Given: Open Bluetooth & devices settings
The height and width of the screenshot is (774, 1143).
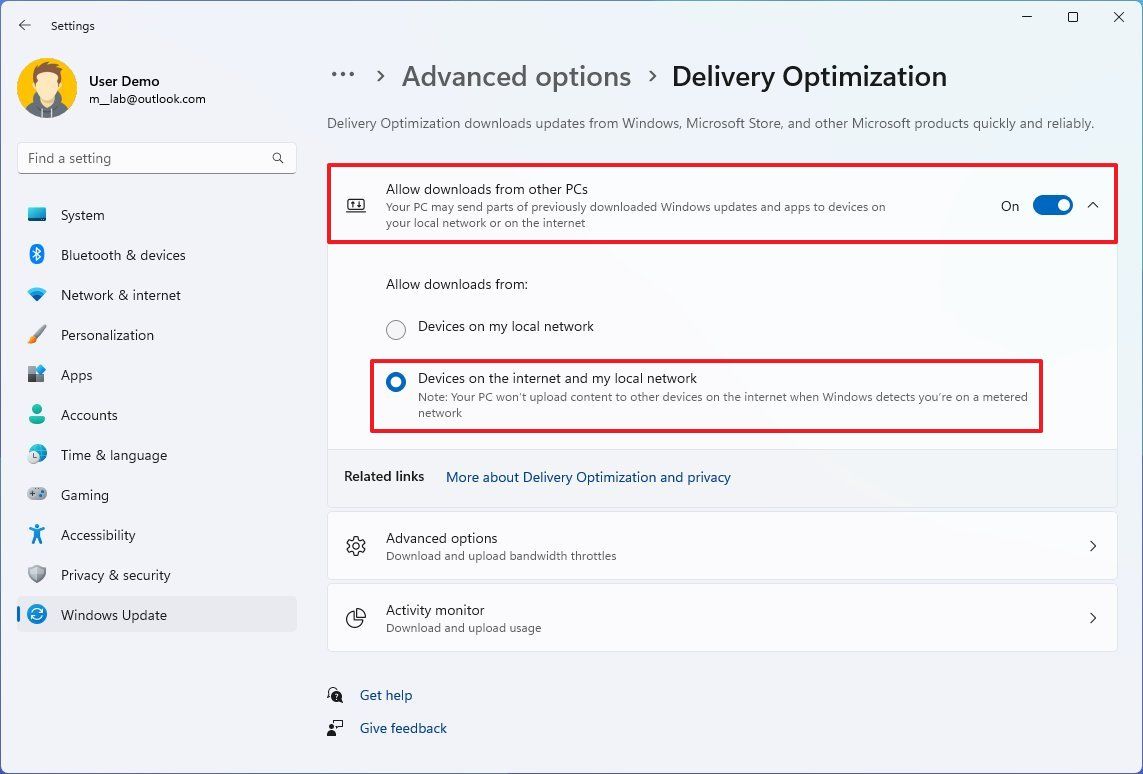Looking at the screenshot, I should (157, 255).
